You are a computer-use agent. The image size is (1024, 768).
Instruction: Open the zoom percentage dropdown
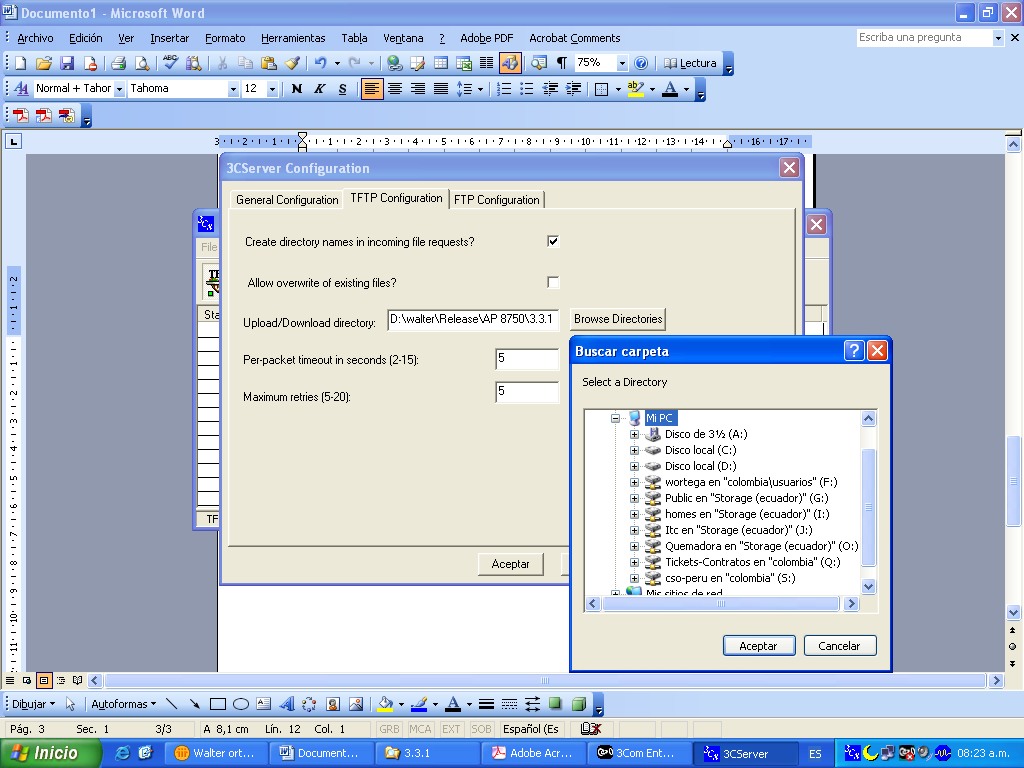pyautogui.click(x=622, y=63)
